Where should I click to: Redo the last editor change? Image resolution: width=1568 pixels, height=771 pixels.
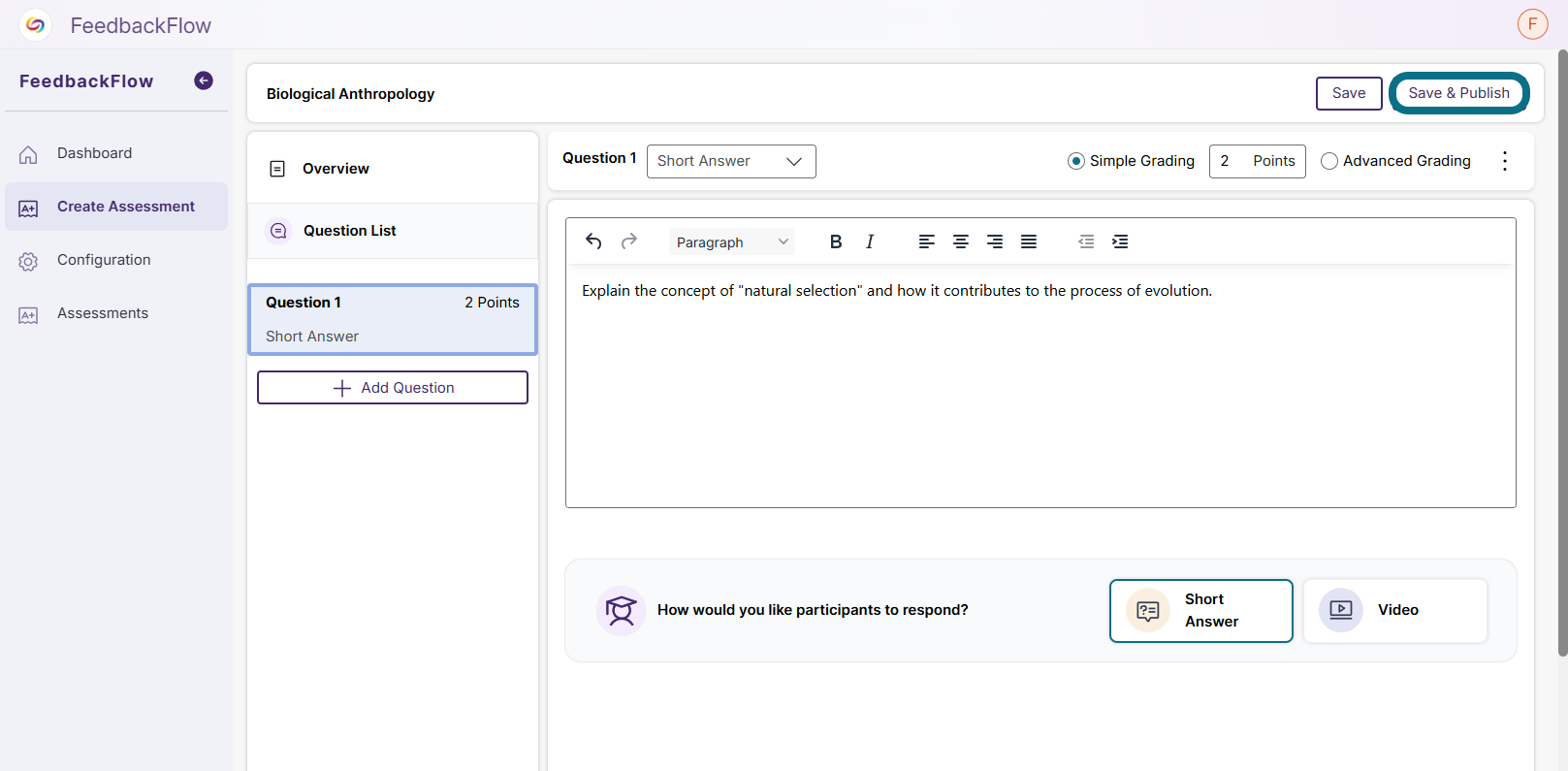point(629,241)
